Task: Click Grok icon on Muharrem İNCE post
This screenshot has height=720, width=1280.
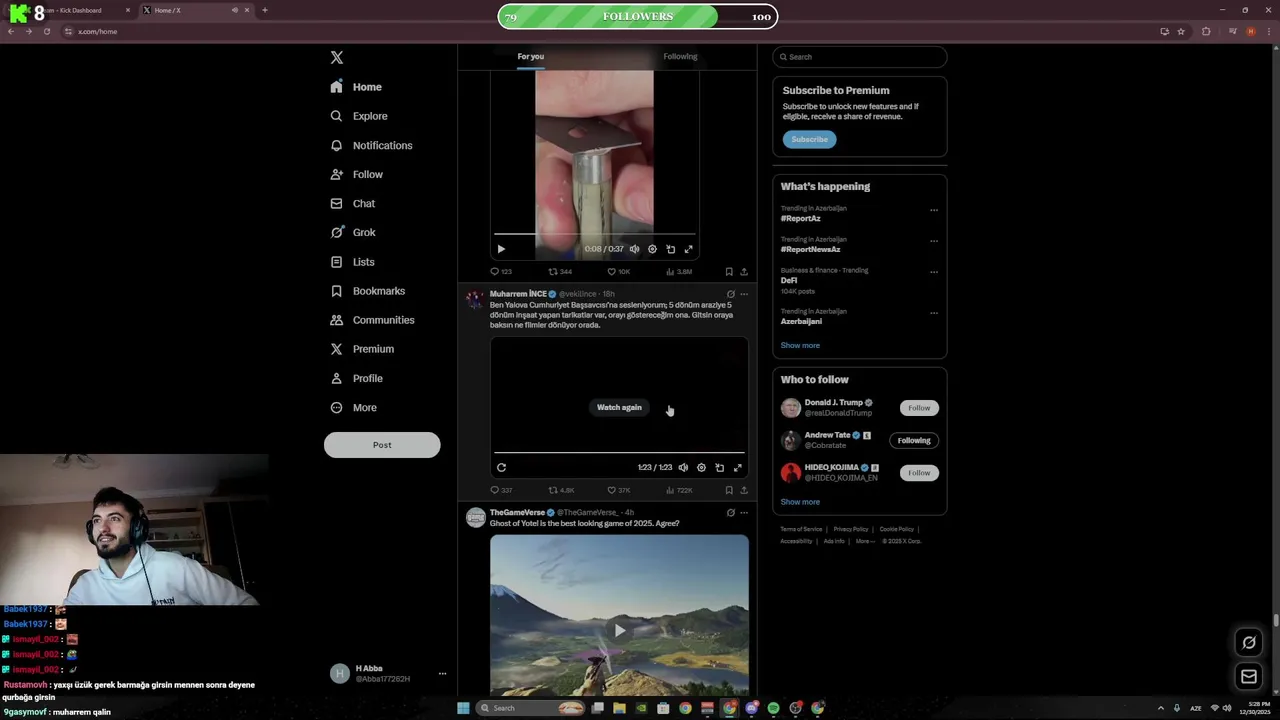Action: coord(730,294)
